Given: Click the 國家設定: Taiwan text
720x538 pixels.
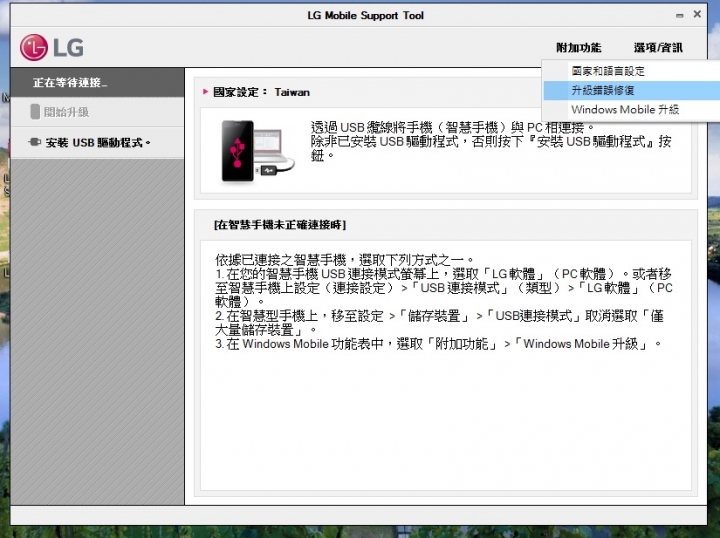Looking at the screenshot, I should click(261, 92).
